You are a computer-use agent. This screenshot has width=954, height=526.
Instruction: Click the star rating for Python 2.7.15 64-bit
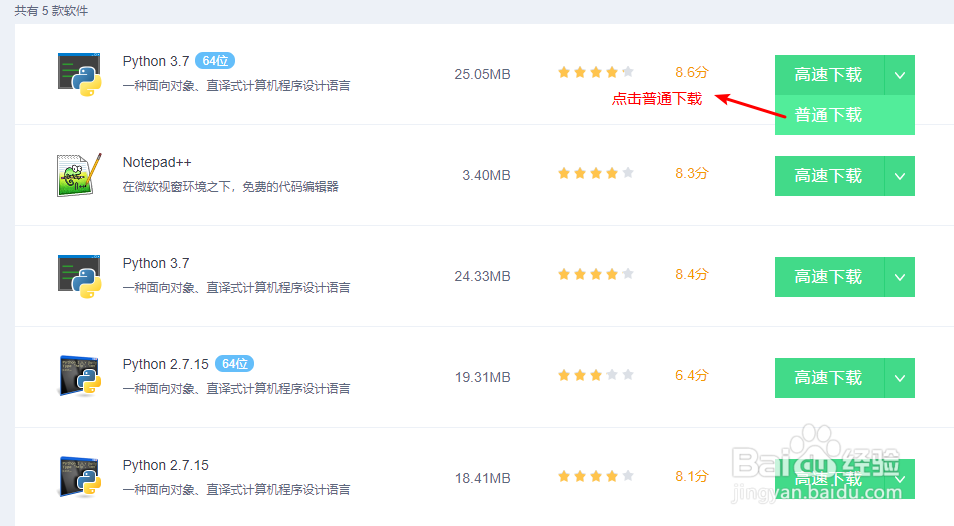coord(596,375)
